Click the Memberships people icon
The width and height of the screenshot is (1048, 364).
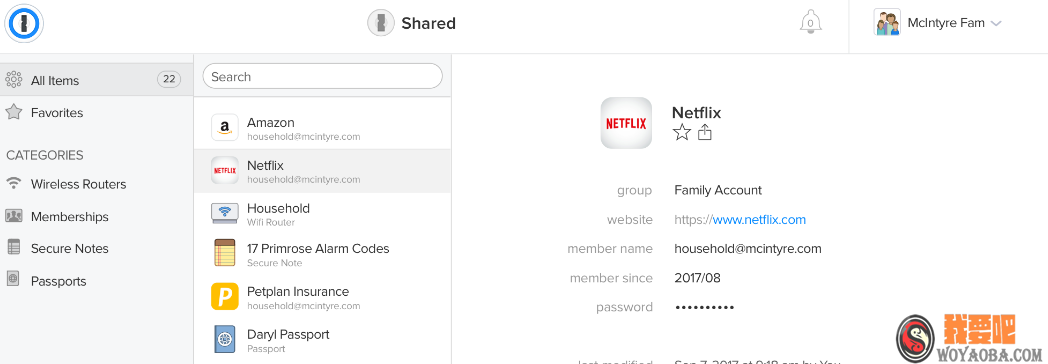(x=13, y=216)
